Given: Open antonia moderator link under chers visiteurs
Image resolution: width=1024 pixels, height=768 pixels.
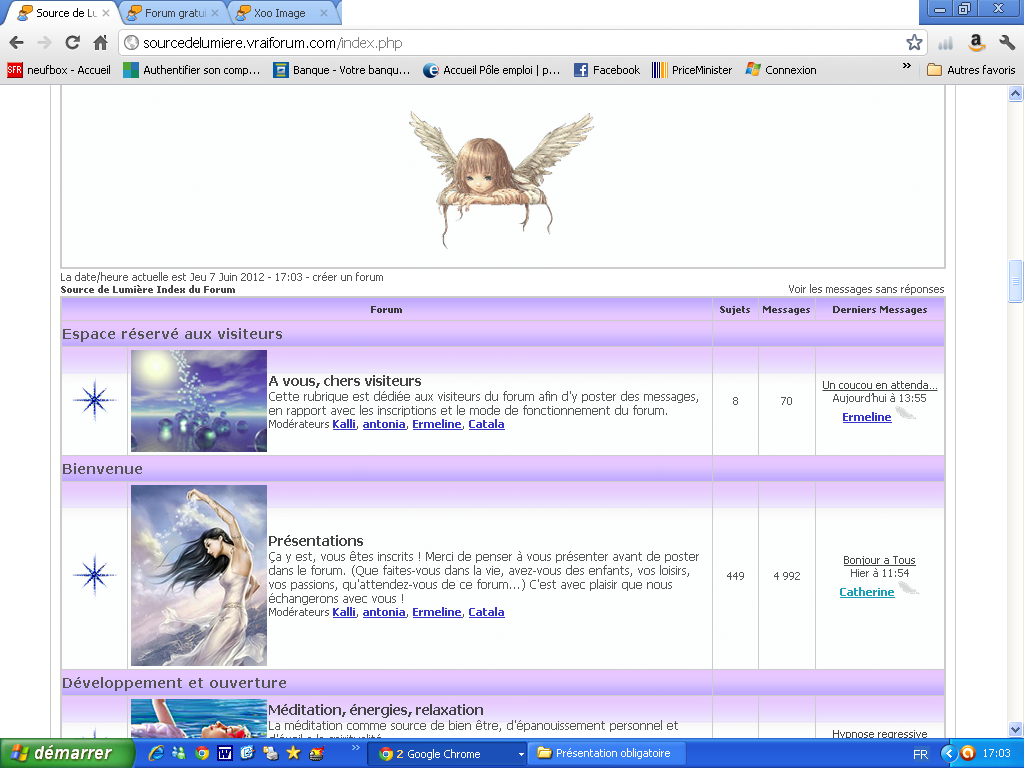Looking at the screenshot, I should [x=384, y=424].
